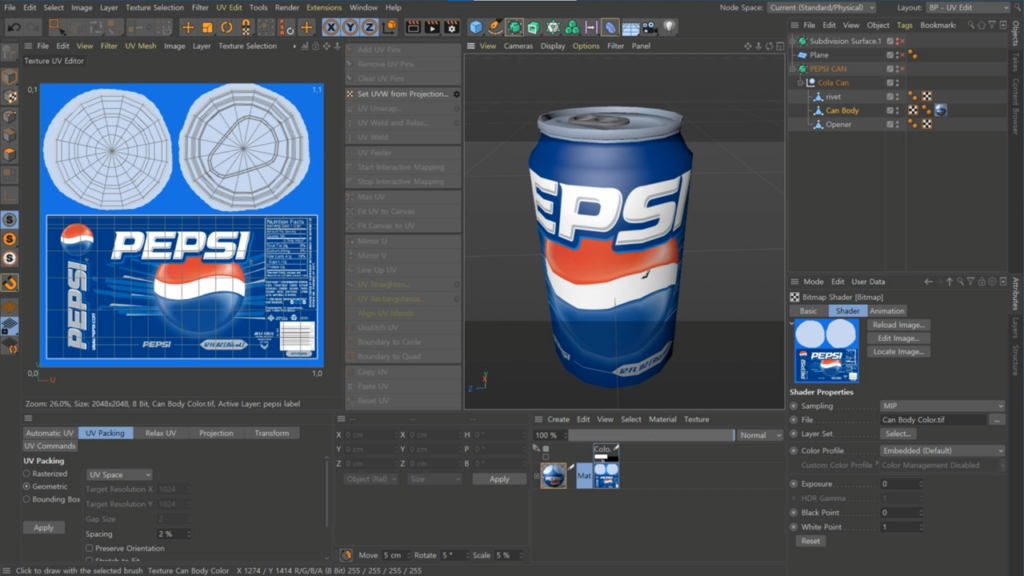Click the coordinate system cube icon
Viewport: 1024px width, 576px height.
point(389,27)
